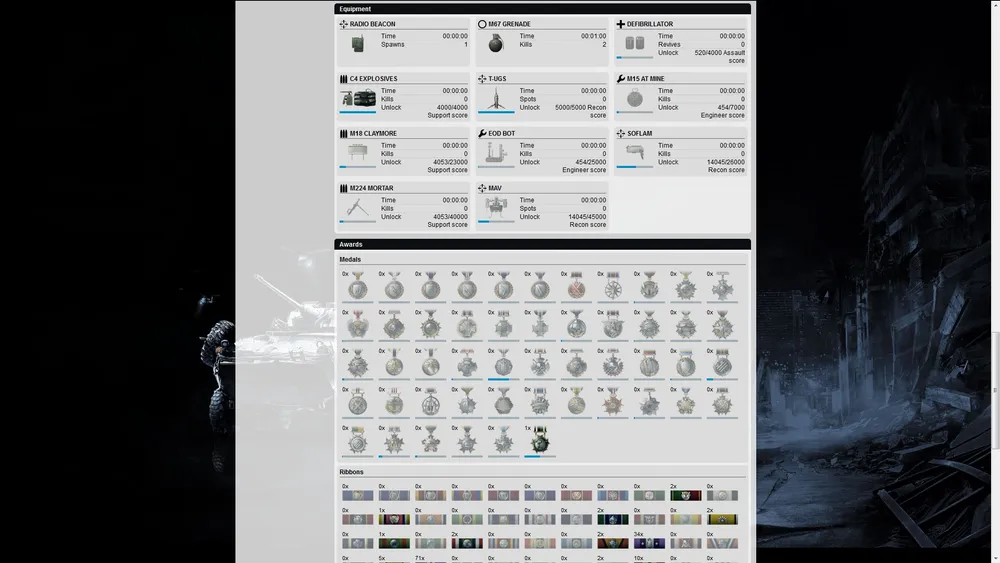Click the EOD BOT title text
Image resolution: width=1000 pixels, height=563 pixels.
click(501, 133)
